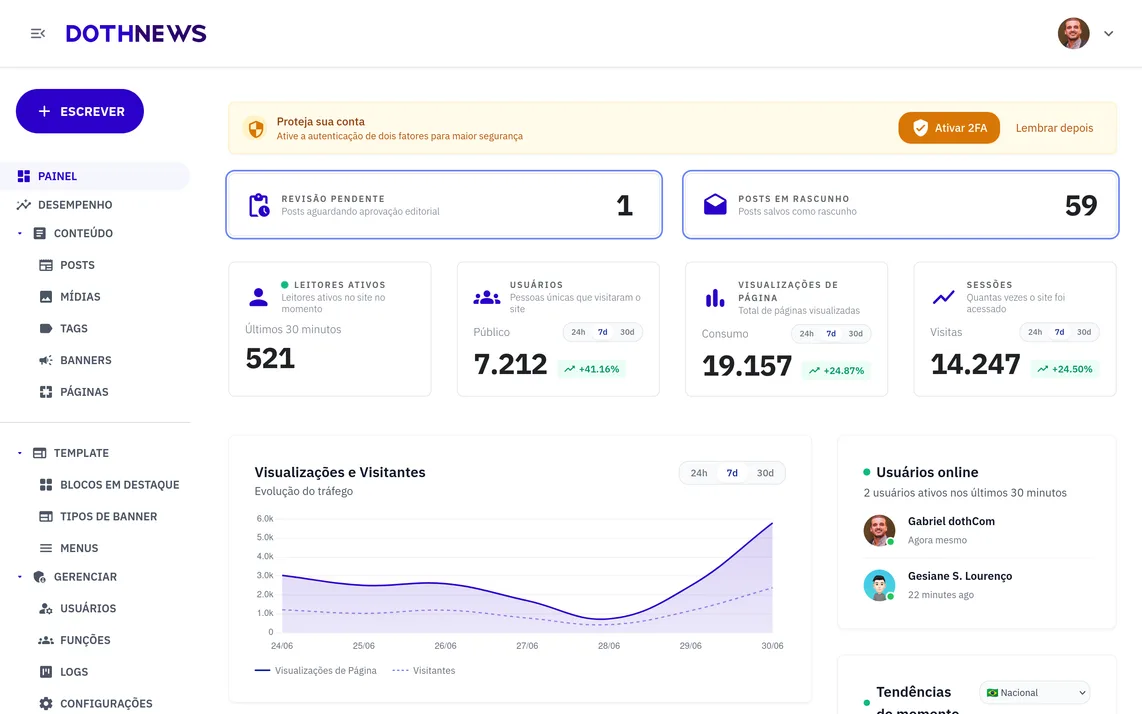The width and height of the screenshot is (1142, 714).
Task: Switch traffic chart to 30d
Action: click(x=765, y=473)
